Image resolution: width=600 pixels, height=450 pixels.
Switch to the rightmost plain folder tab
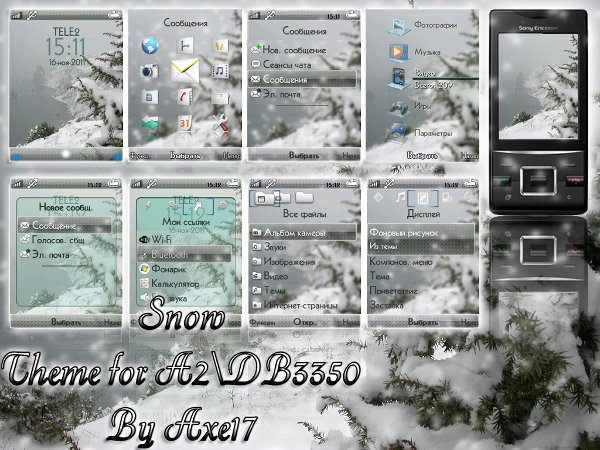[304, 197]
